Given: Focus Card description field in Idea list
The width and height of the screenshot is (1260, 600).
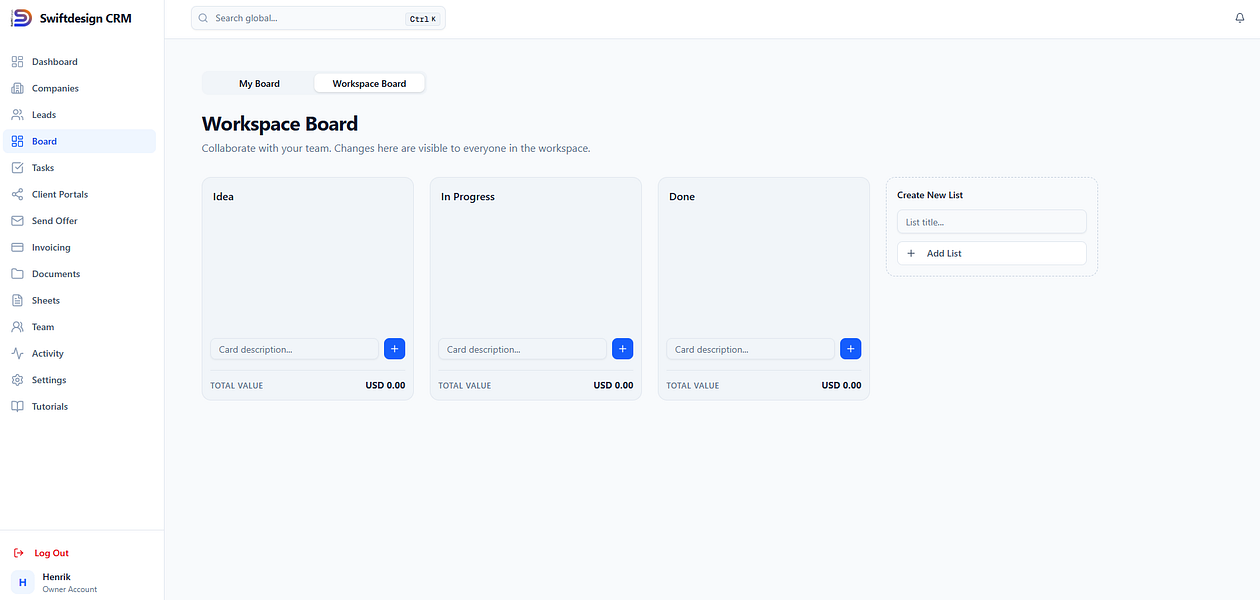Looking at the screenshot, I should (295, 349).
